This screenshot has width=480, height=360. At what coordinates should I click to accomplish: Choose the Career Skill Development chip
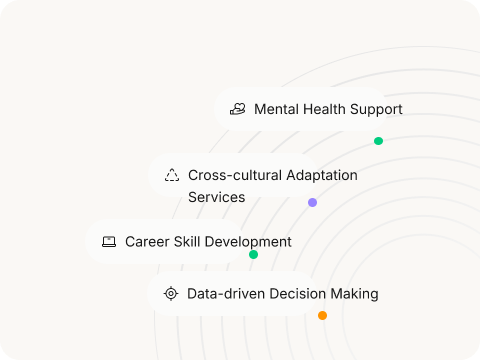165,242
